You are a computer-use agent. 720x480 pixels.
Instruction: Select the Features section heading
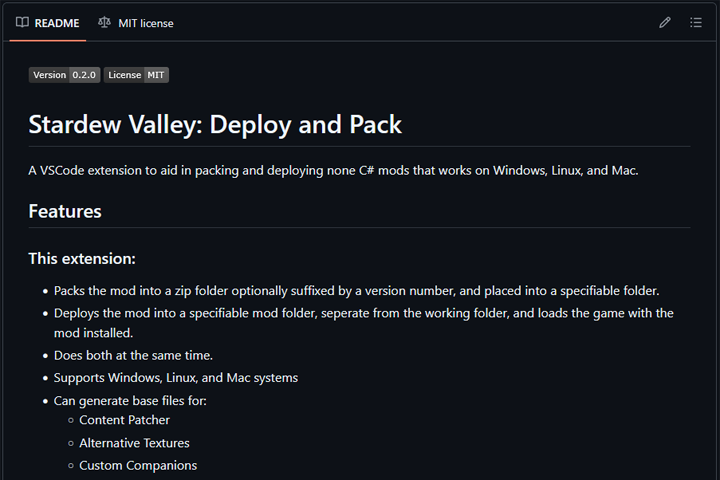(x=65, y=211)
